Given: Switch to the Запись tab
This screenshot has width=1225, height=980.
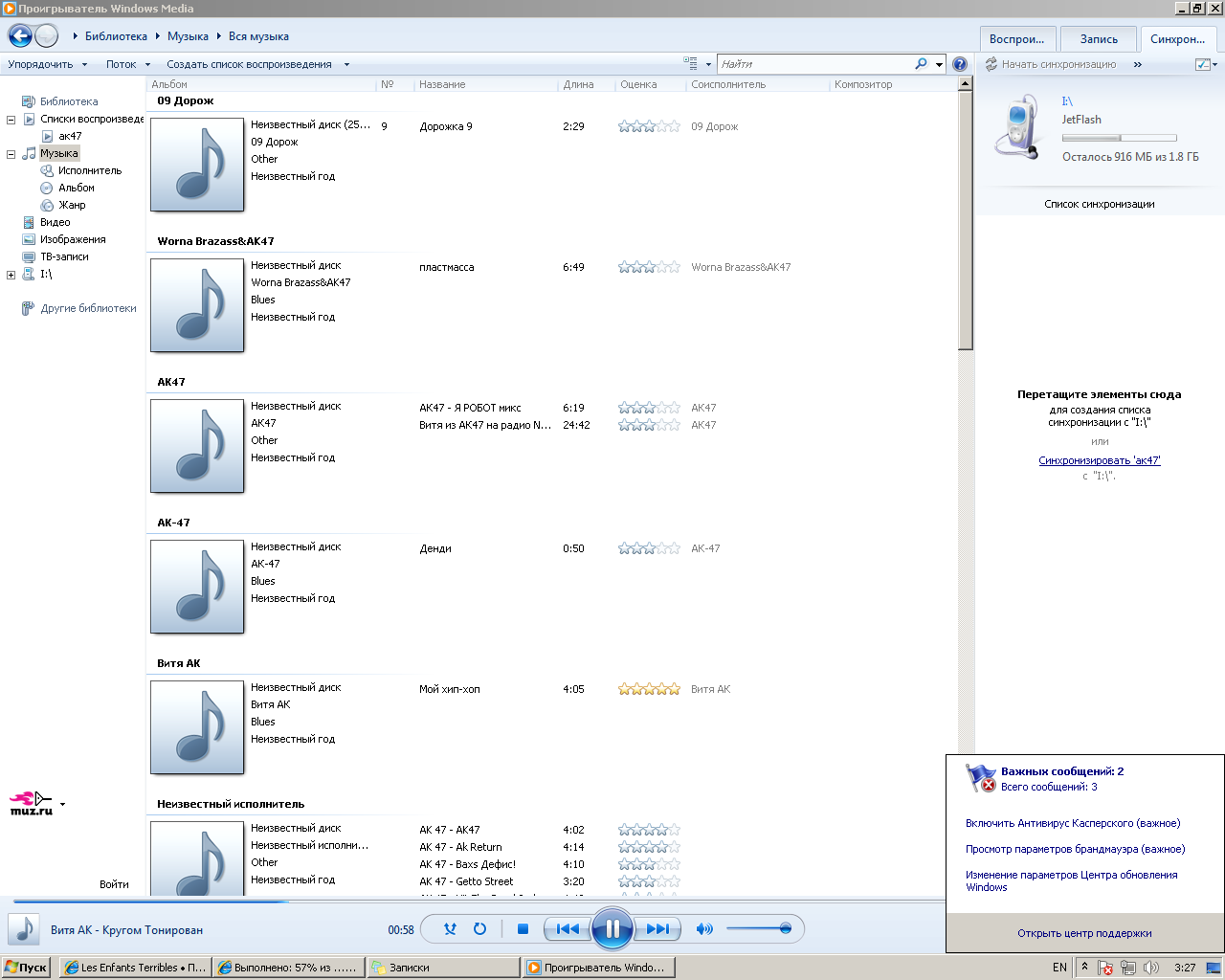Looking at the screenshot, I should [x=1099, y=39].
